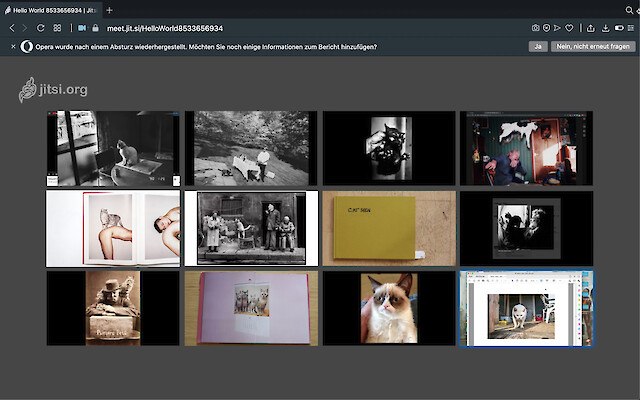Screen dimensions: 640x400
Task: Reload the Jitsi meeting page
Action: pos(41,28)
